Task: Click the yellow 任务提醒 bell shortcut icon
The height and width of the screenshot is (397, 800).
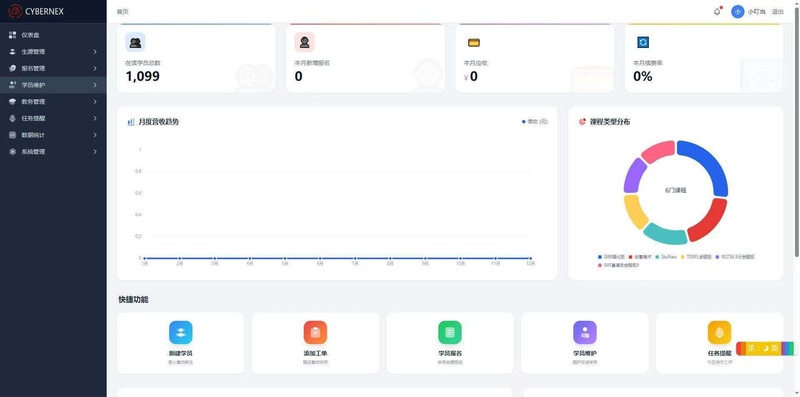Action: tap(719, 332)
